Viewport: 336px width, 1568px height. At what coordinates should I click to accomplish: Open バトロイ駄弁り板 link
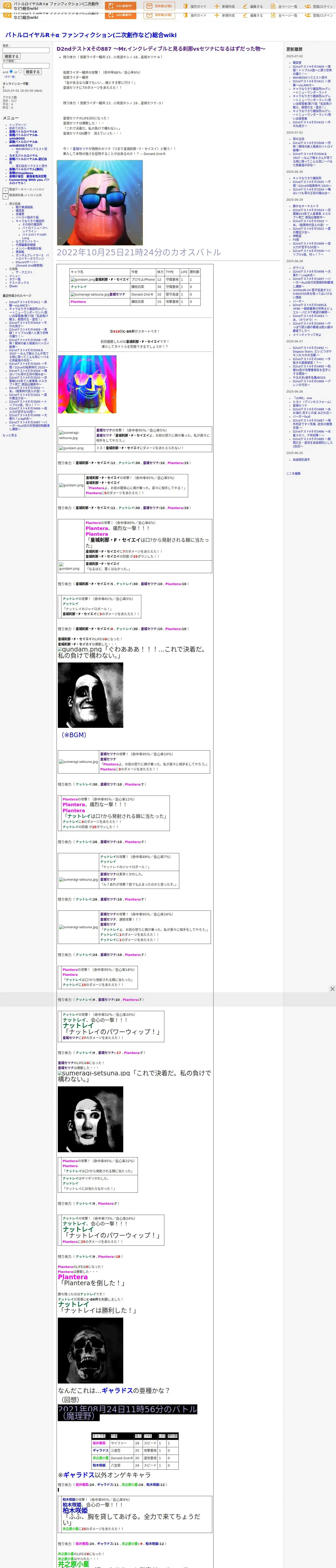(x=27, y=217)
